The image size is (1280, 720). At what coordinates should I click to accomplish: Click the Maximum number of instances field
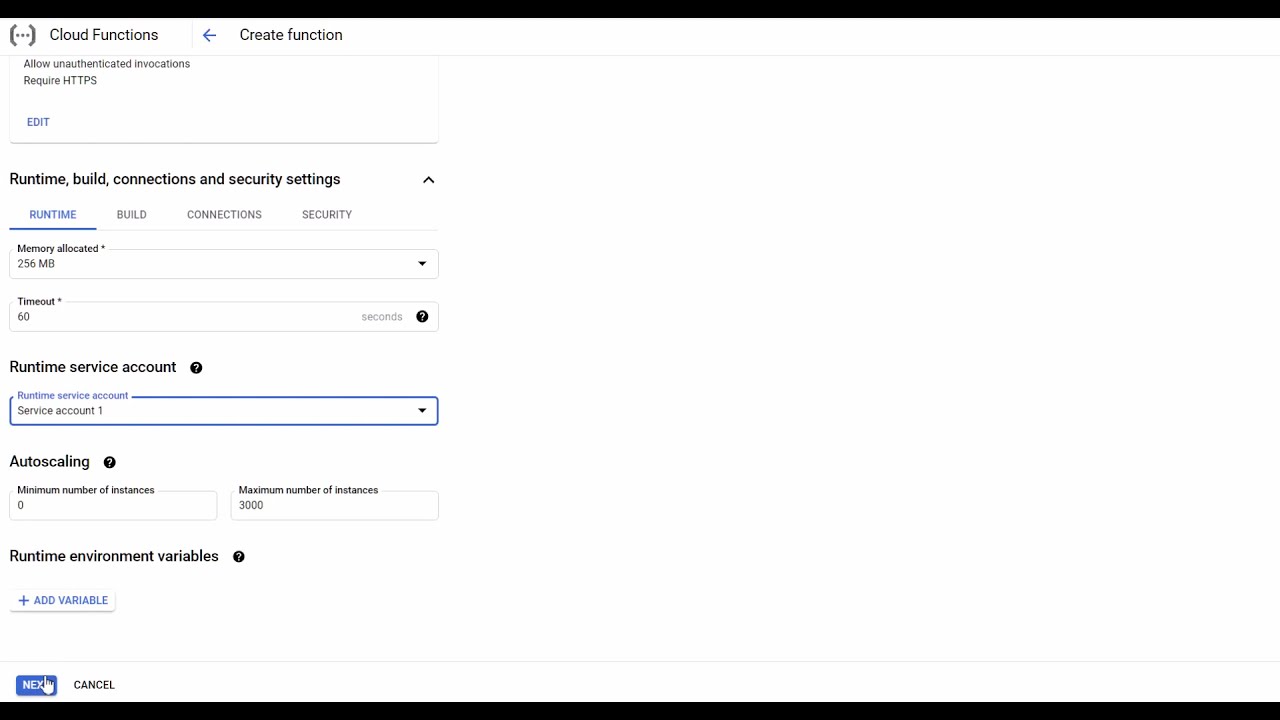pyautogui.click(x=334, y=505)
